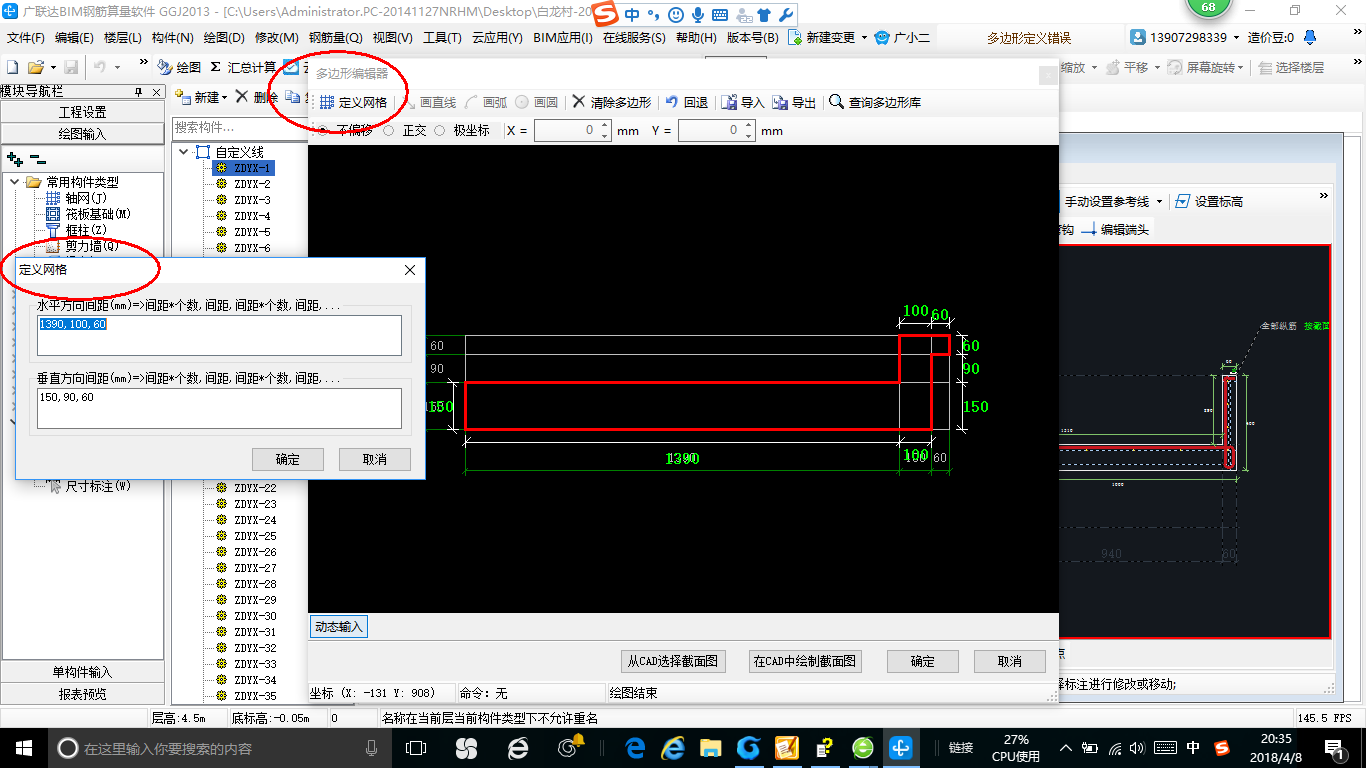Screen dimensions: 1366x768
Task: Click the plus expand-all icon in navigator
Action: 14,159
